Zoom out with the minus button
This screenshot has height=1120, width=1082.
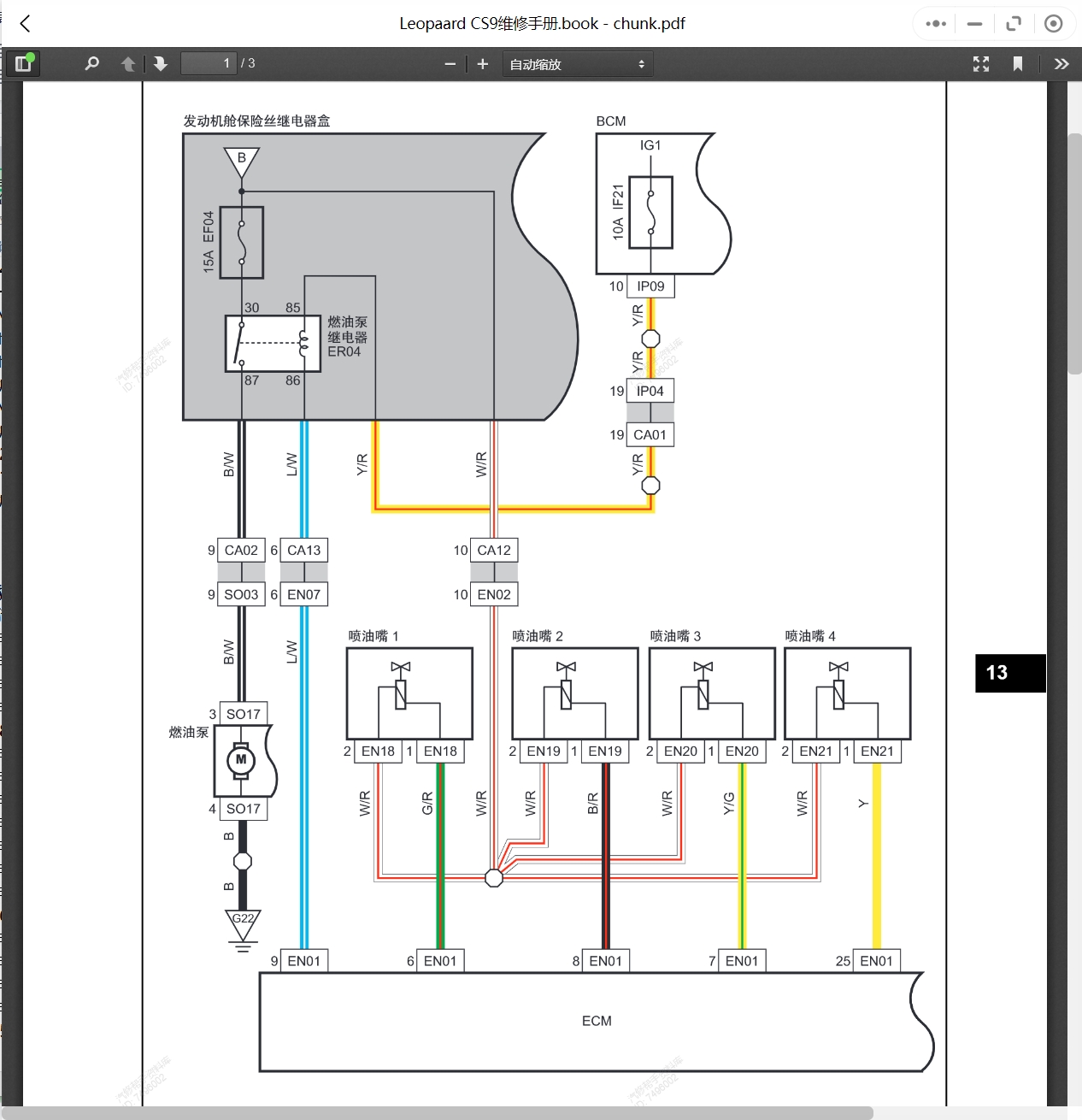450,64
